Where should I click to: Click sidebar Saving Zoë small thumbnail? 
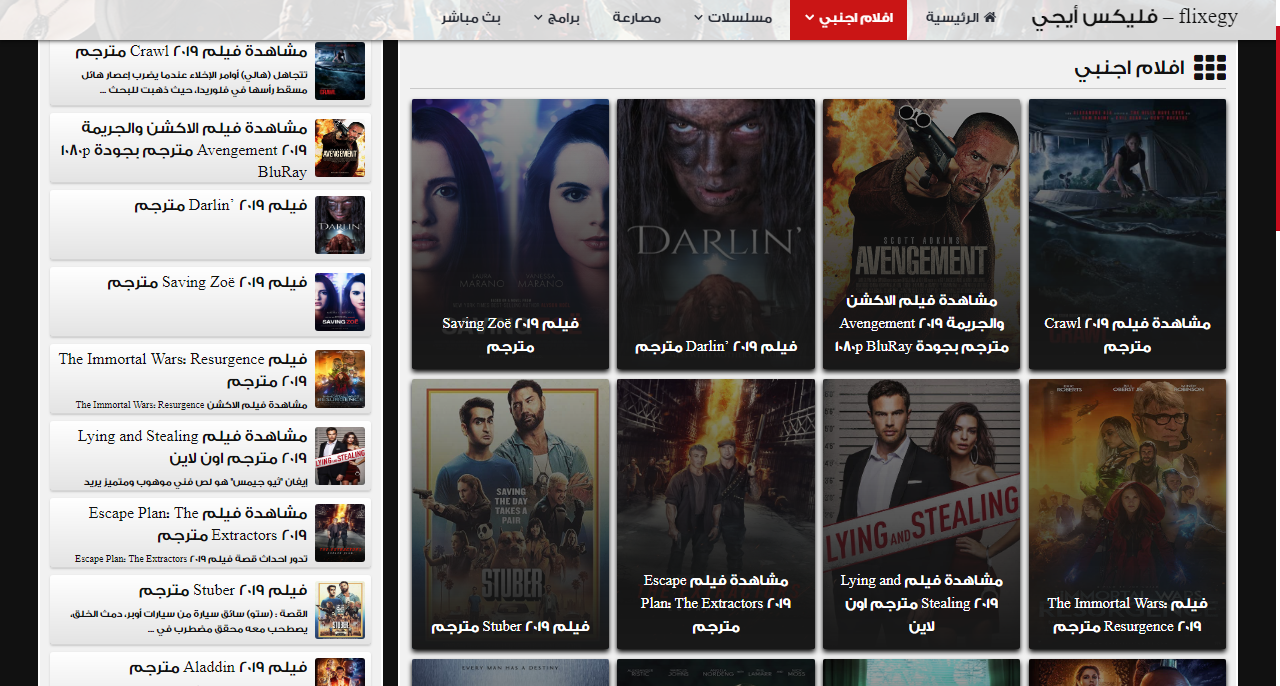click(340, 302)
